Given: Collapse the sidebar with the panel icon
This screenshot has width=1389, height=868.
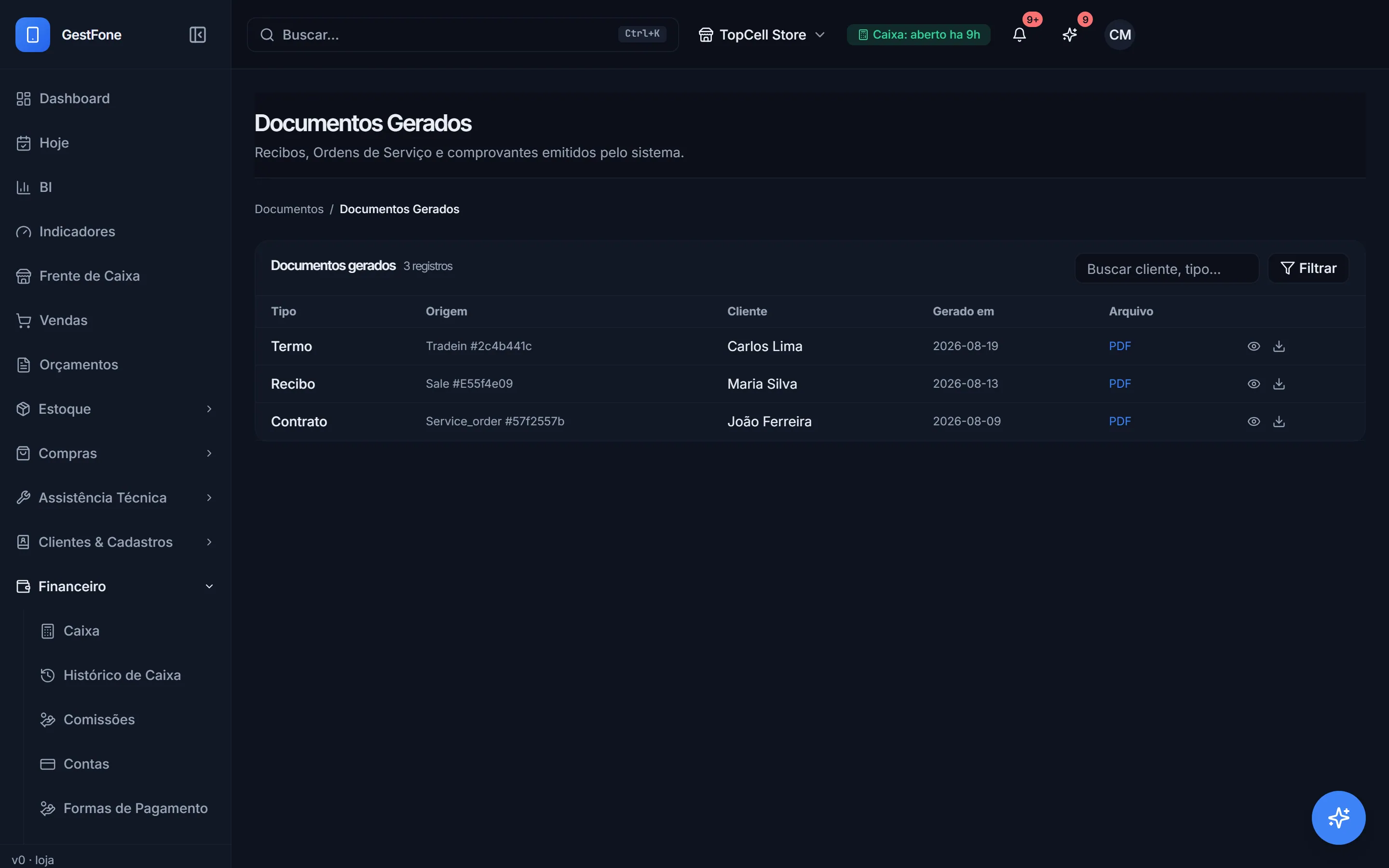Looking at the screenshot, I should [197, 34].
